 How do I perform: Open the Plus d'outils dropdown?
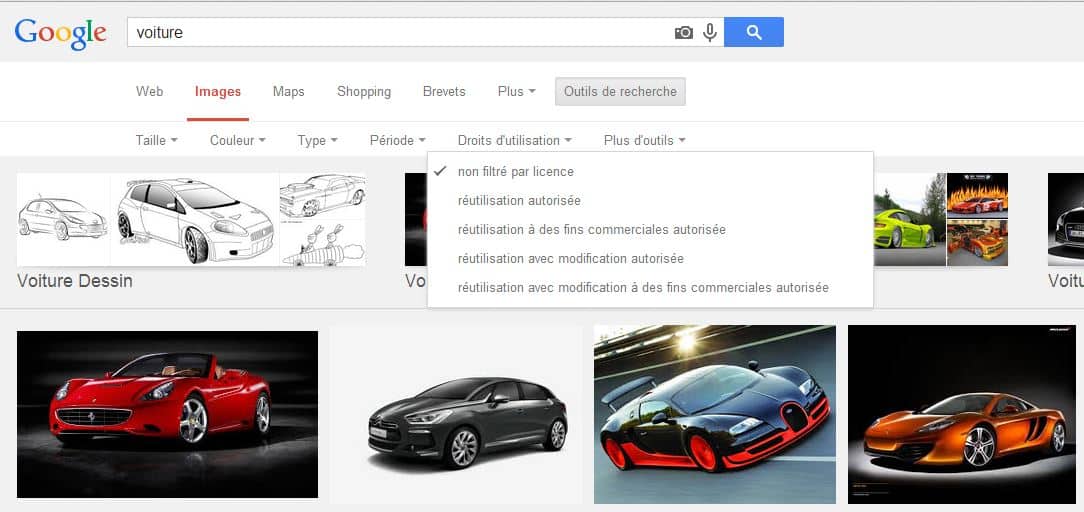point(644,140)
